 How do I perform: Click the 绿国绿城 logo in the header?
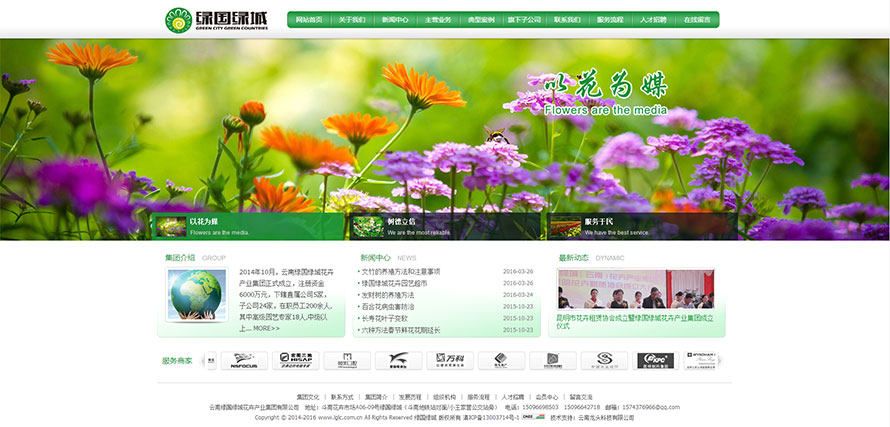coord(217,19)
